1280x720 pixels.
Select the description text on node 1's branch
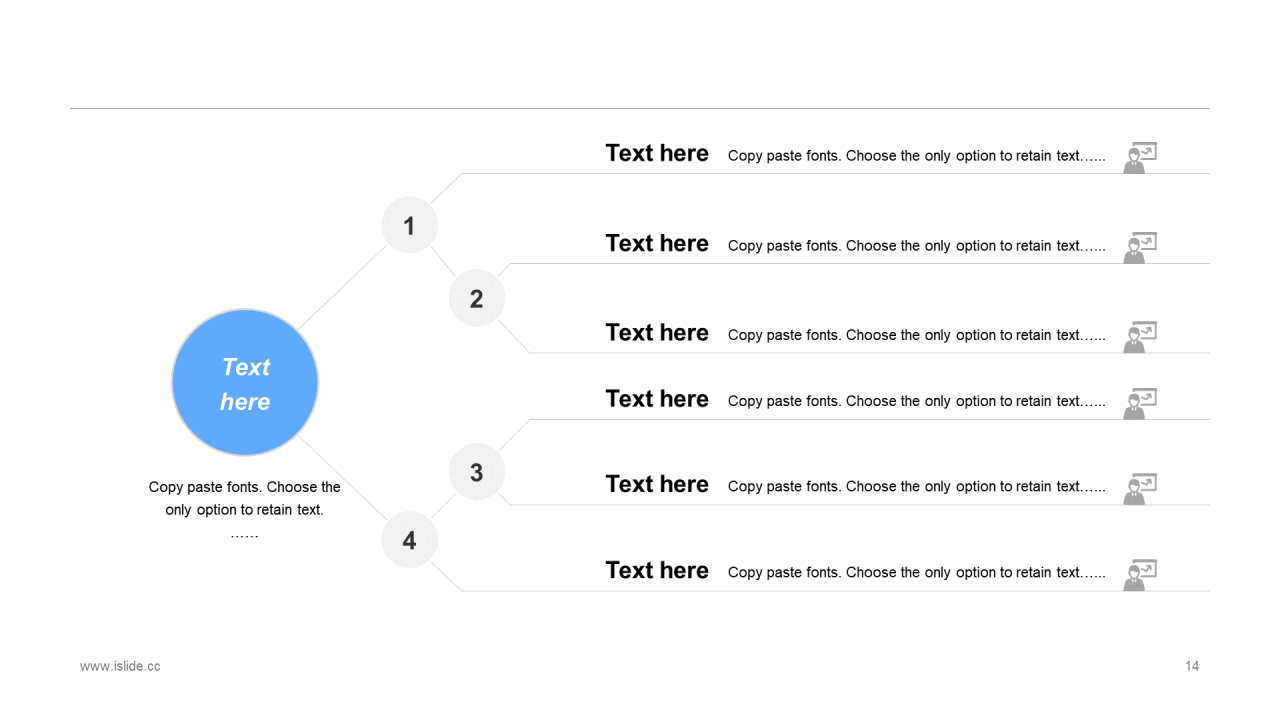tap(916, 156)
